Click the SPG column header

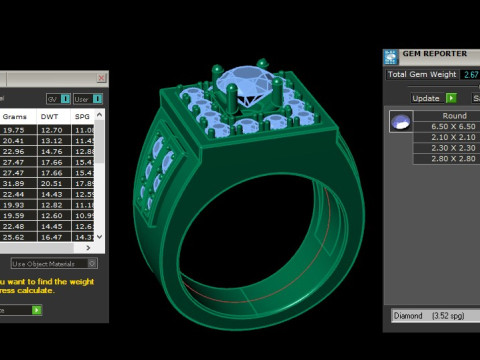(x=83, y=117)
